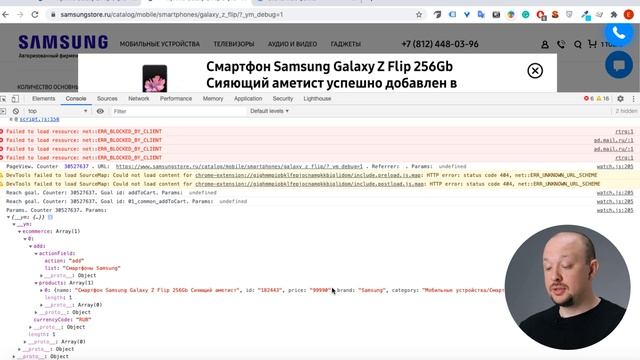Viewport: 640px width, 360px height.
Task: Open the Lighthouse tab
Action: (x=317, y=99)
